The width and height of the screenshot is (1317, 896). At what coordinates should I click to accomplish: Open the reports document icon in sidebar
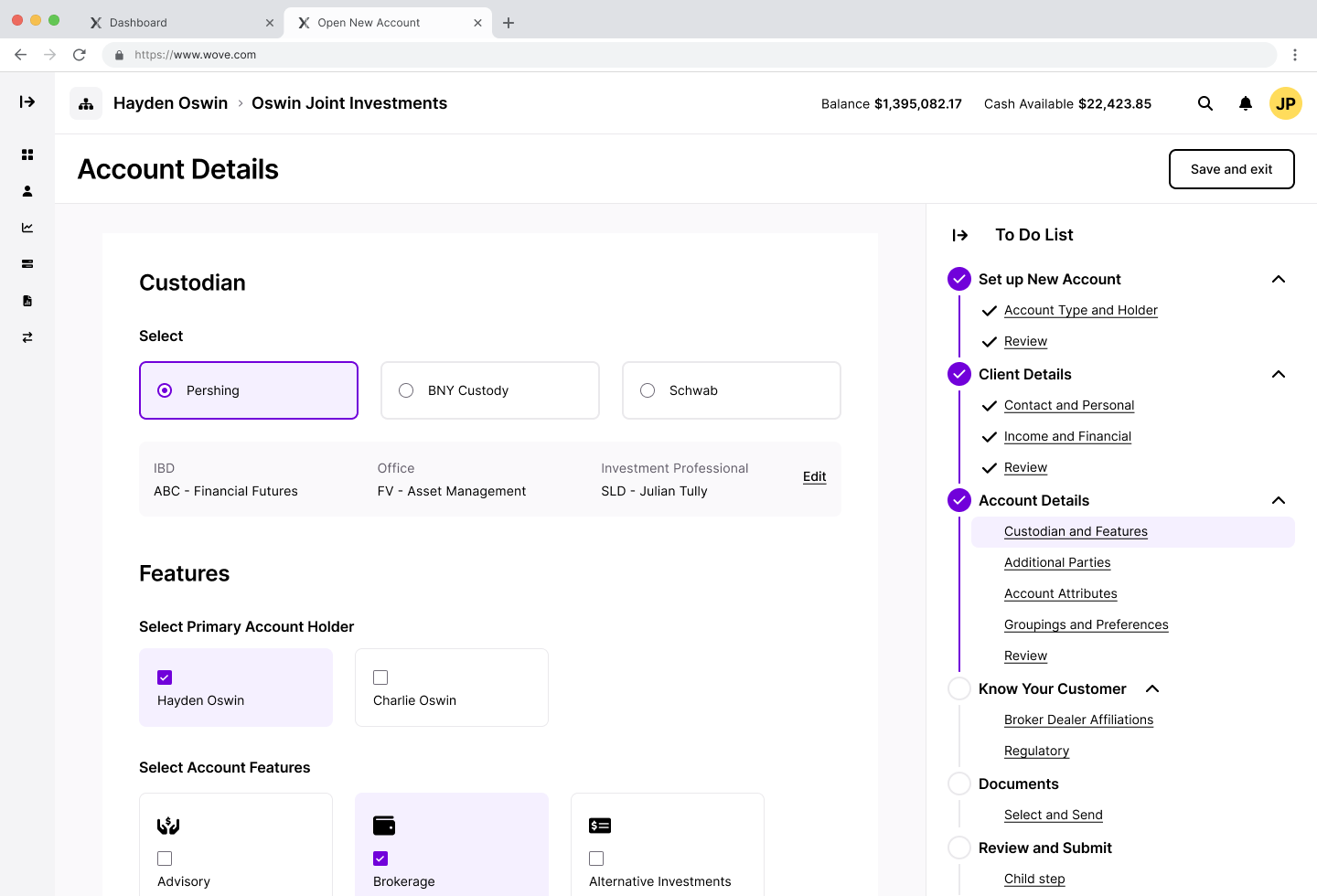pyautogui.click(x=27, y=301)
